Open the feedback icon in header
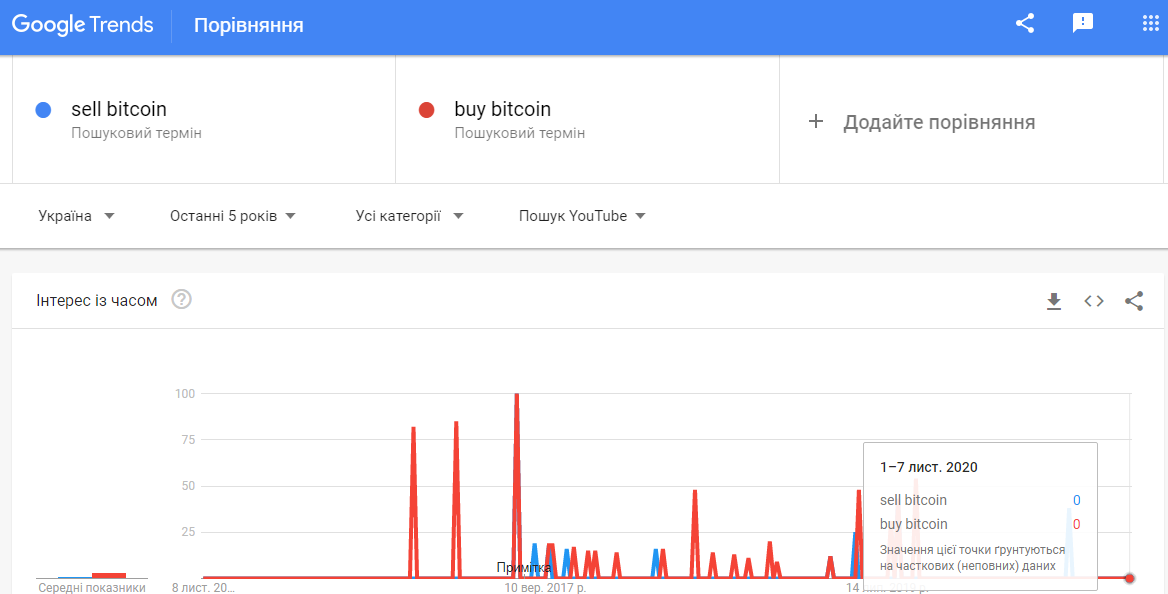This screenshot has height=594, width=1168. coord(1082,23)
